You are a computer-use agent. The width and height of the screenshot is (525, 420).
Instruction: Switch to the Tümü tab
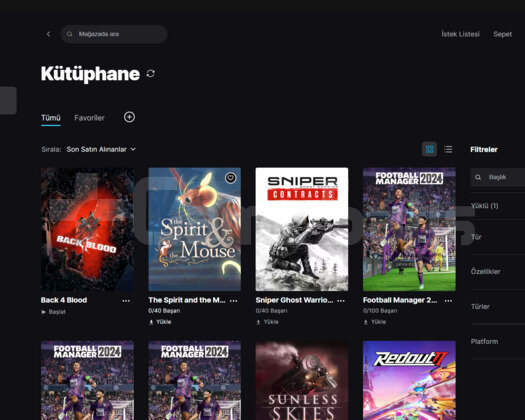pos(51,118)
